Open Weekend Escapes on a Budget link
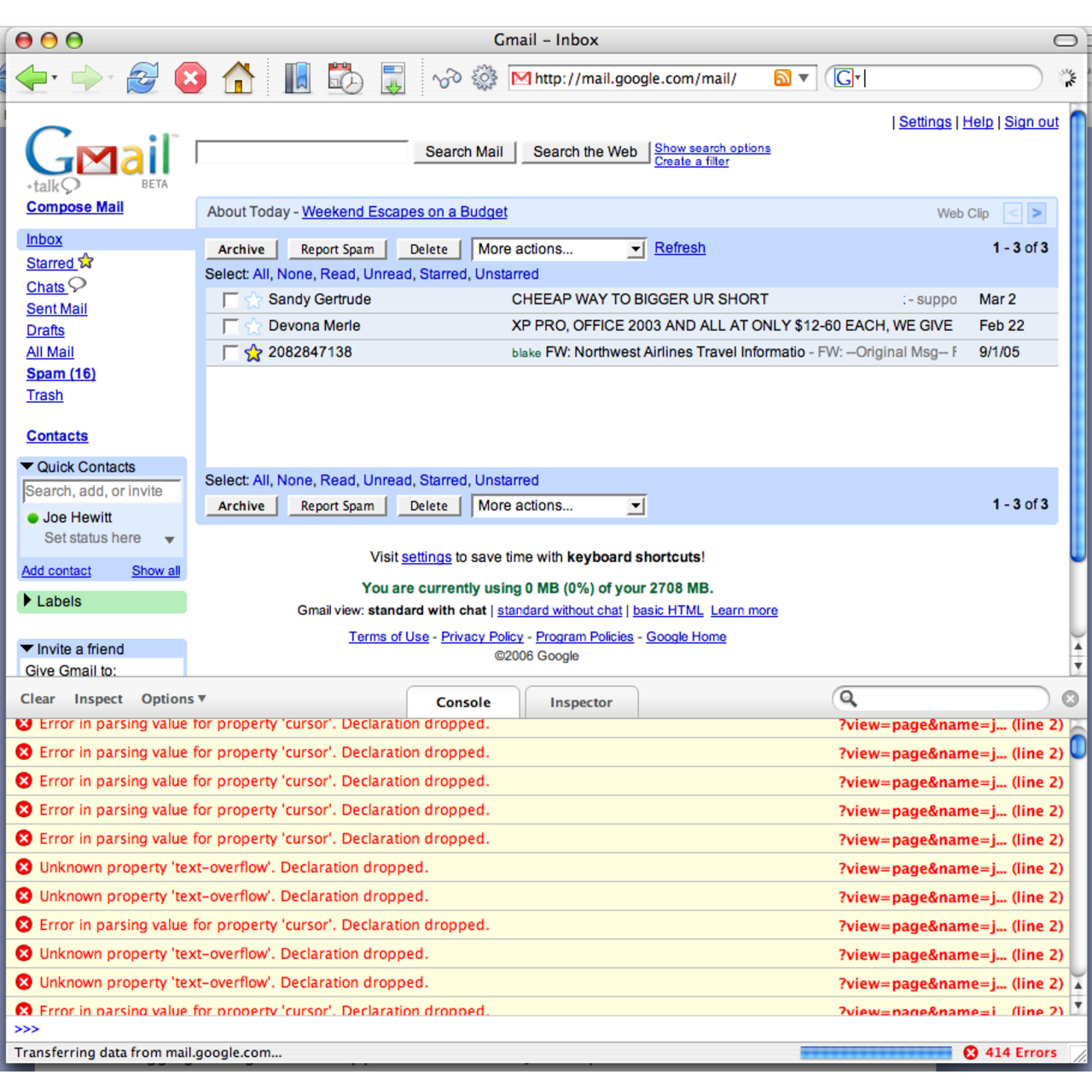The image size is (1092, 1092). coord(404,212)
